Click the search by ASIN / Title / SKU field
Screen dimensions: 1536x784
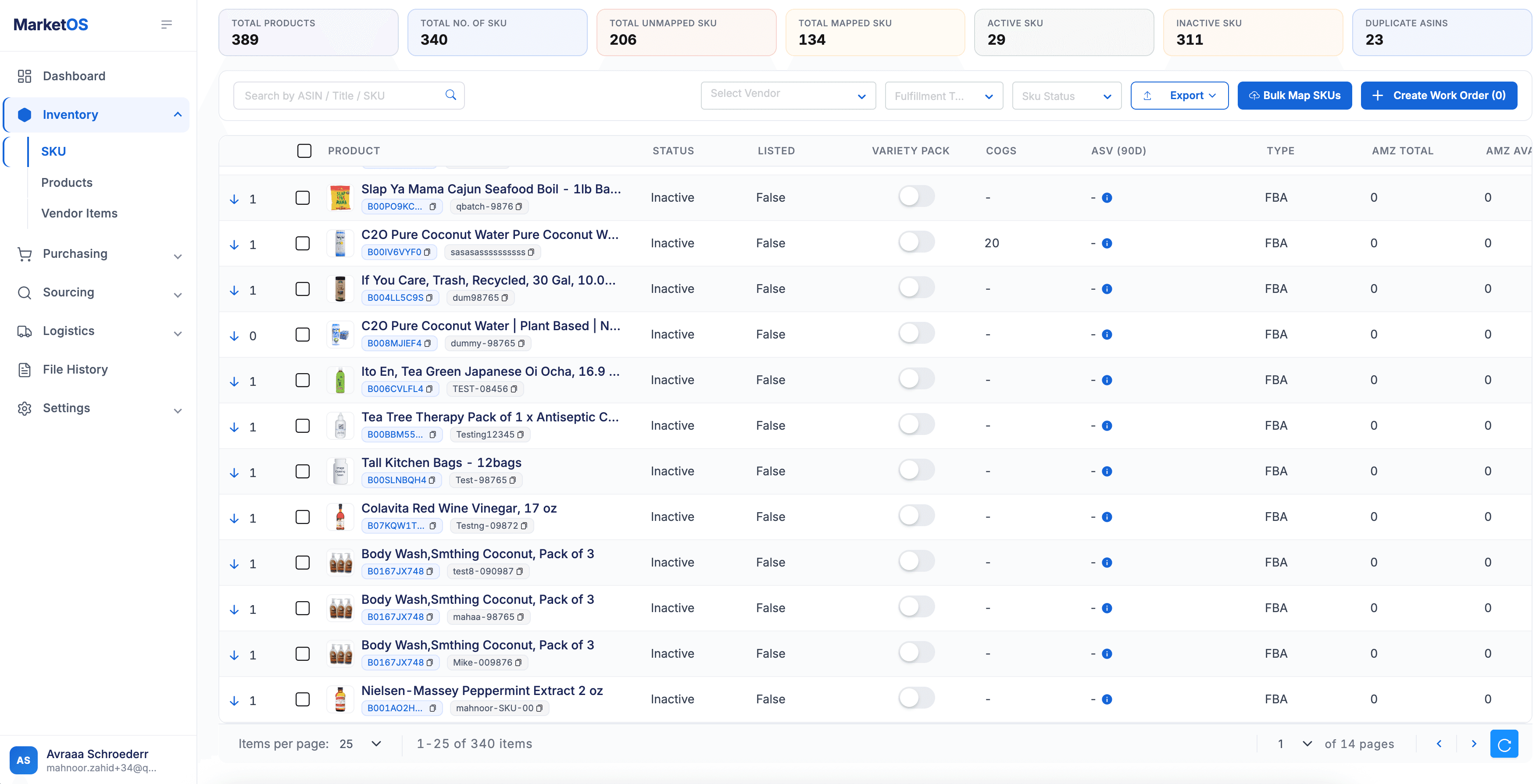pos(348,96)
